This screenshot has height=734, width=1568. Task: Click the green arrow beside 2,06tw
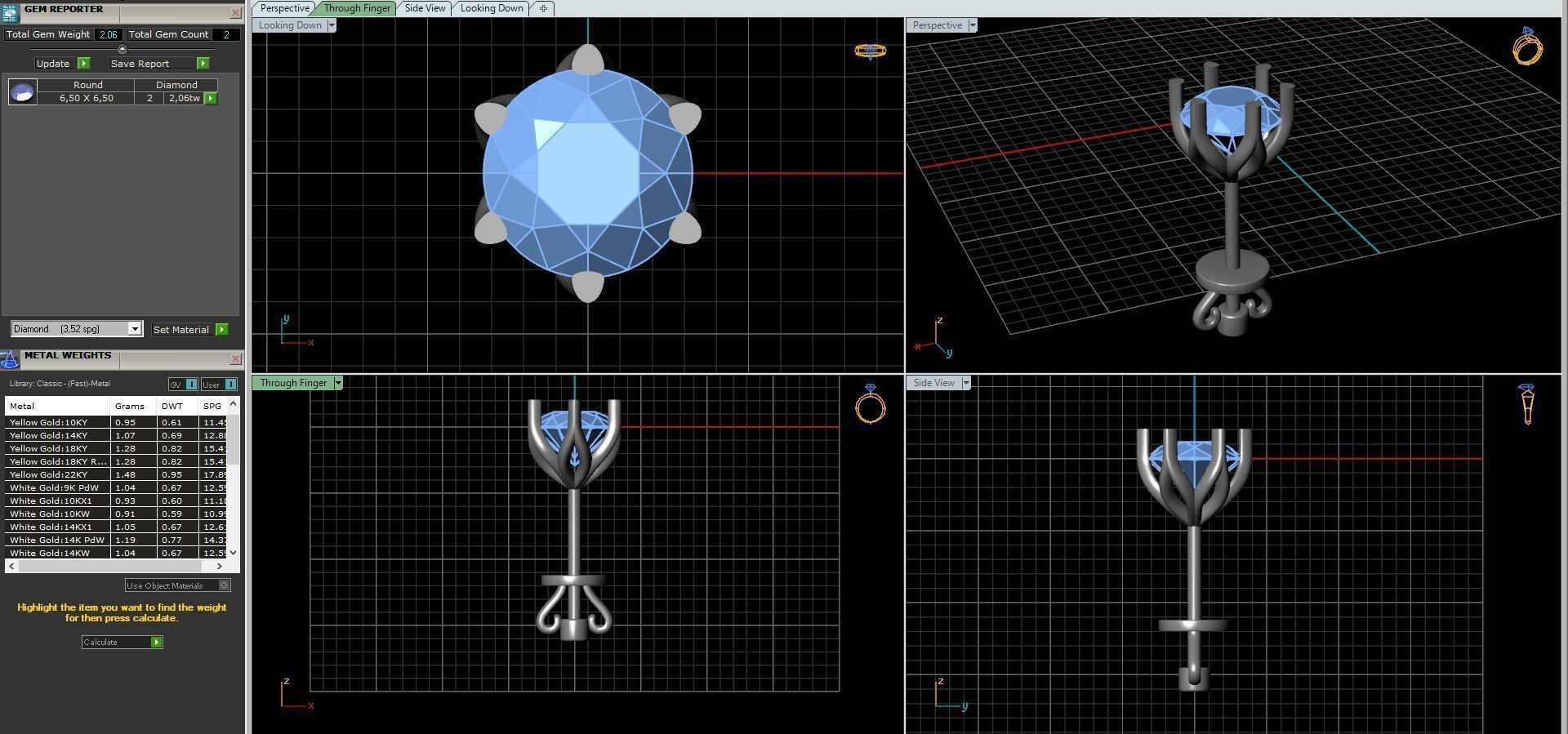coord(211,98)
